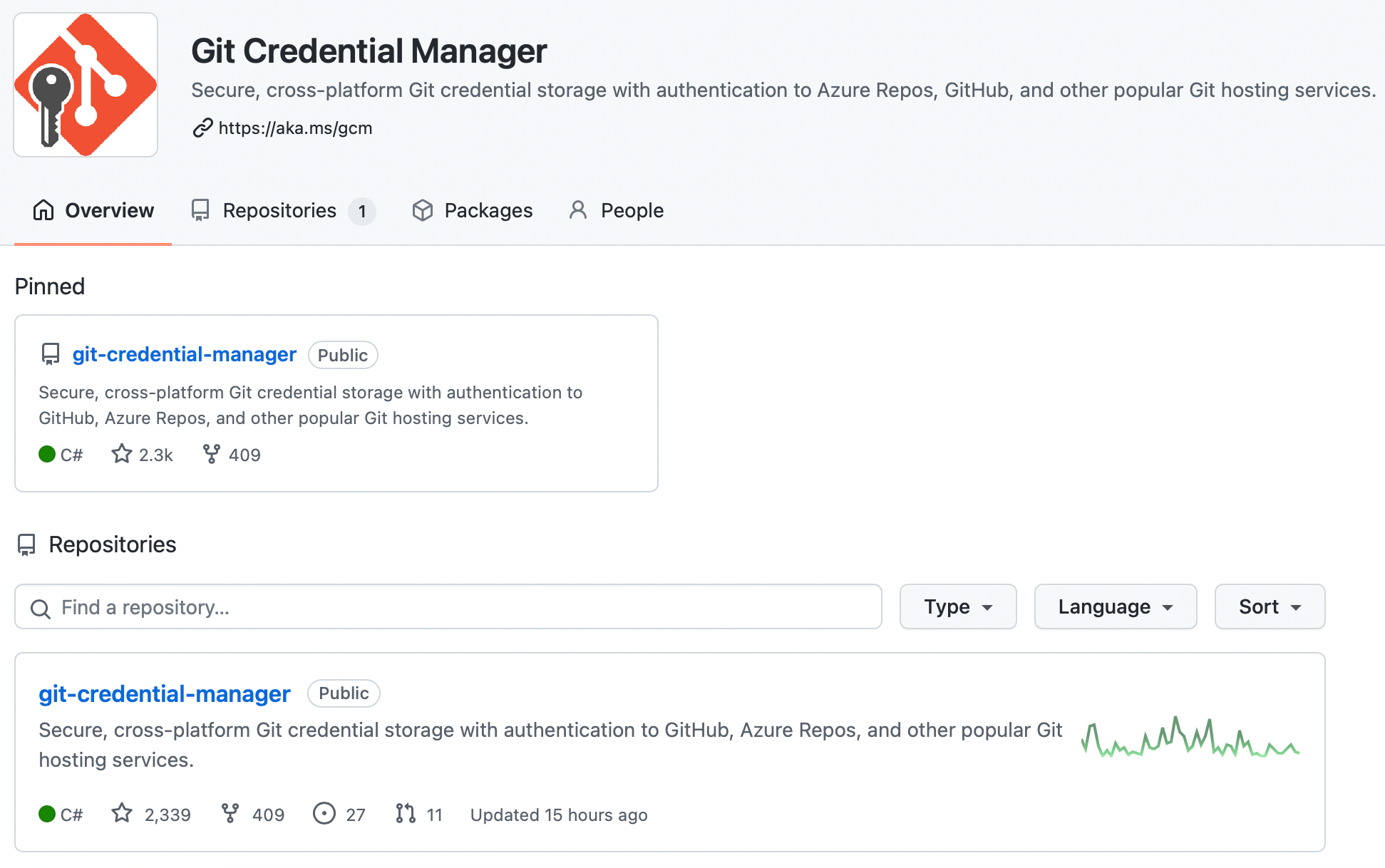
Task: Click the fork icon in repository list row
Action: tap(230, 813)
